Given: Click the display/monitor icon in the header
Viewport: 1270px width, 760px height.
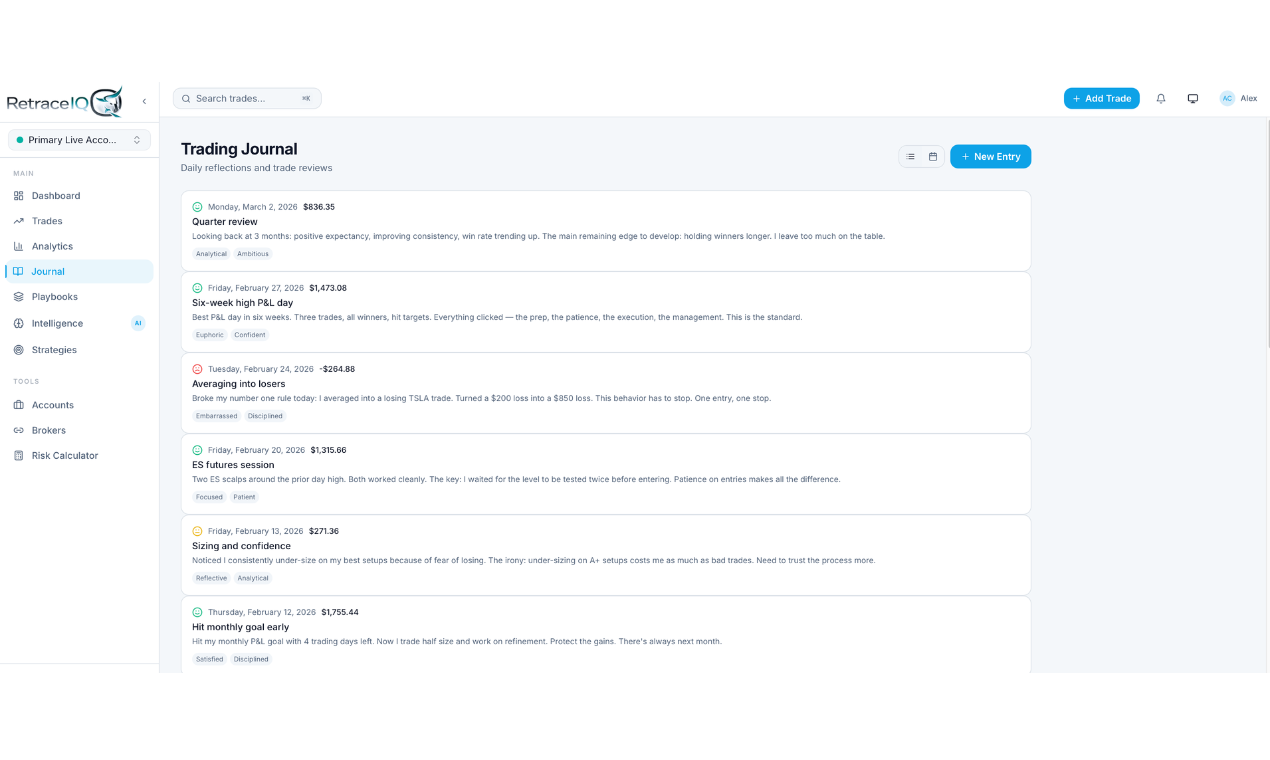Looking at the screenshot, I should (x=1192, y=98).
